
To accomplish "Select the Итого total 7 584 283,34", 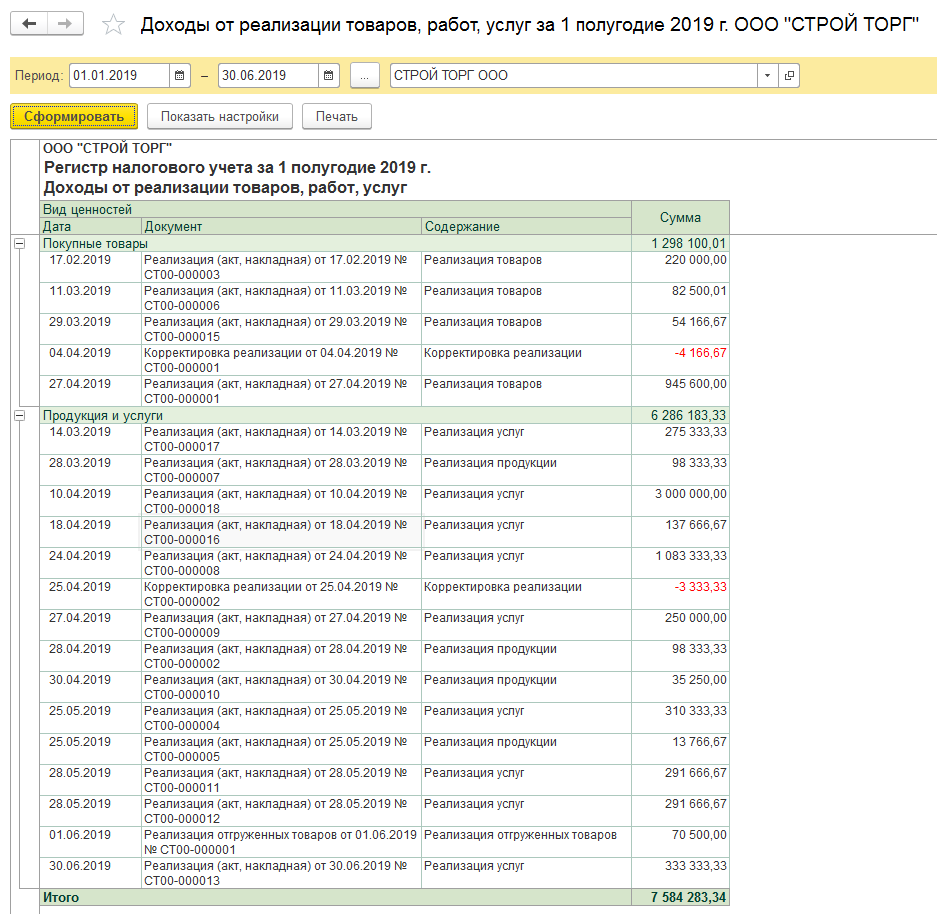I will pos(680,898).
